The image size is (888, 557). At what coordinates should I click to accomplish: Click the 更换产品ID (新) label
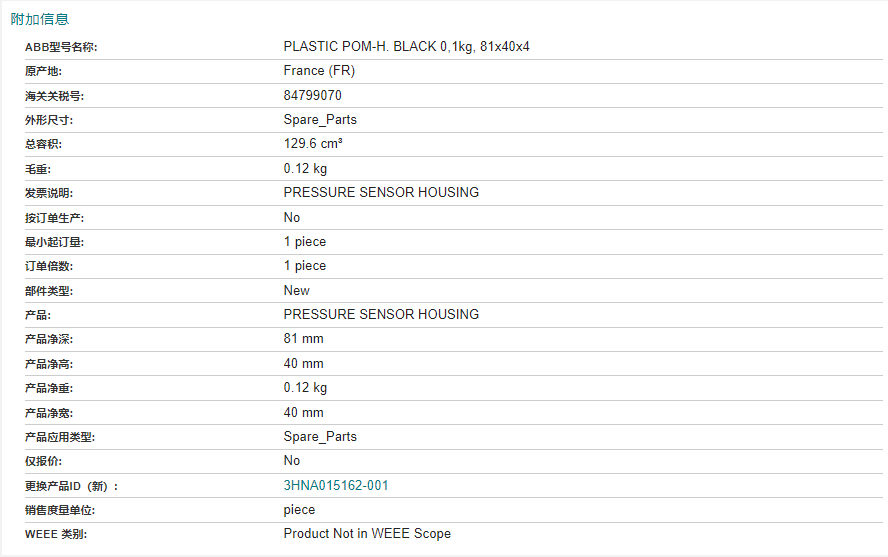[71, 486]
